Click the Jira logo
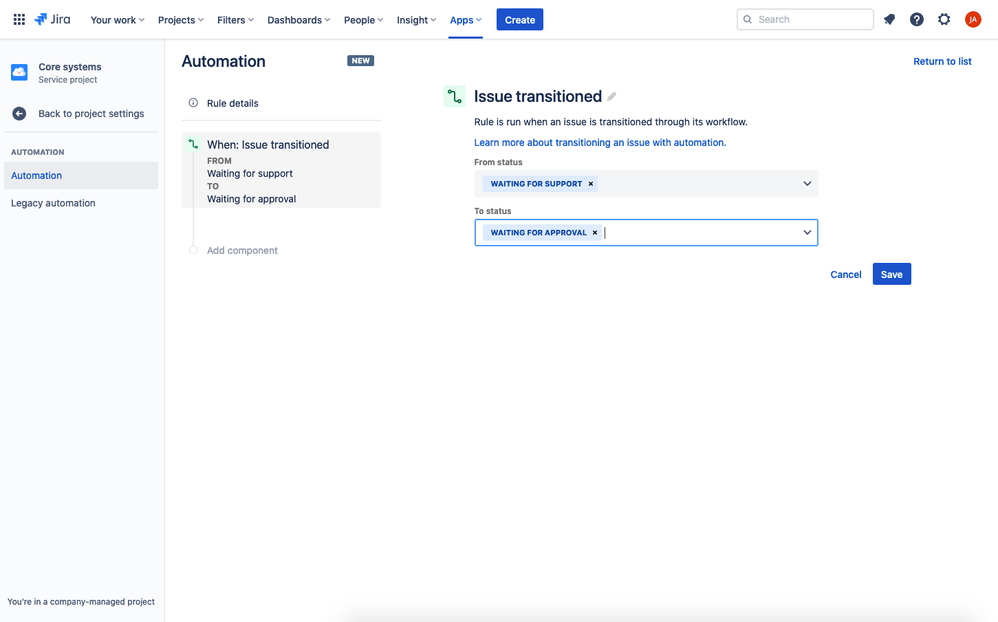The width and height of the screenshot is (998, 622). pos(53,20)
